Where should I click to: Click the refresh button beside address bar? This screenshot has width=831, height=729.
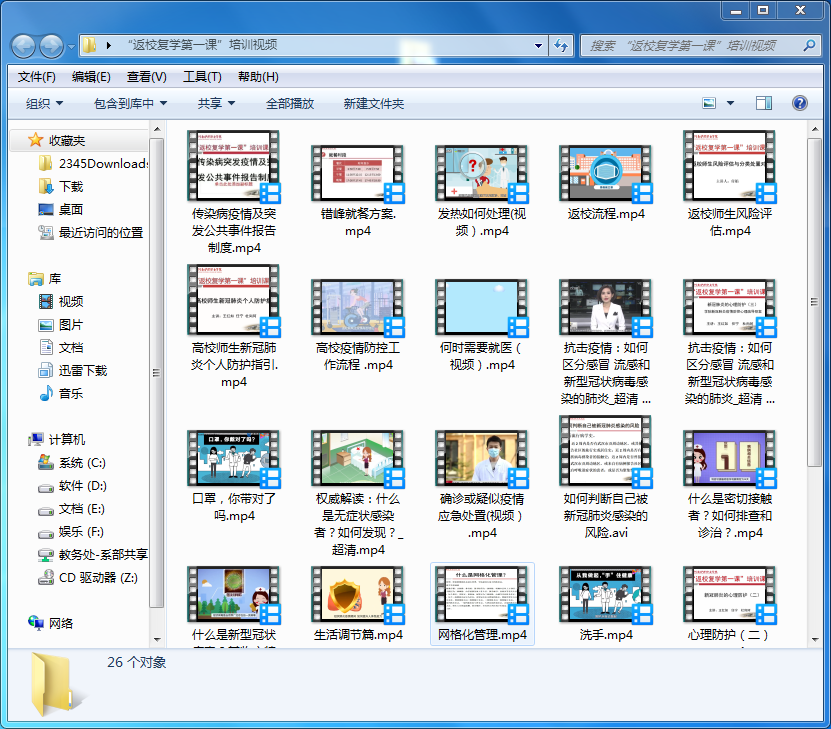point(561,46)
